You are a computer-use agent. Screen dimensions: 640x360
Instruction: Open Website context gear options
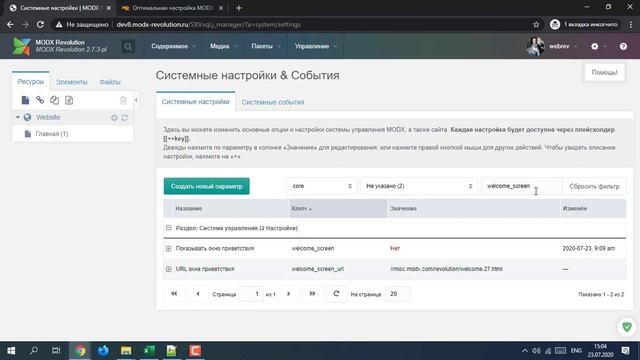click(x=114, y=118)
